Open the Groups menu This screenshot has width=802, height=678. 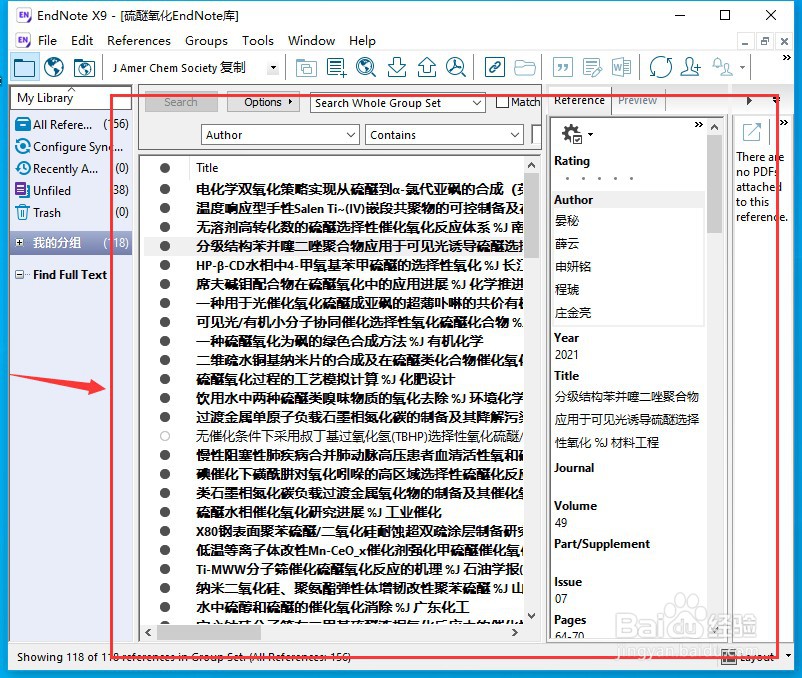pyautogui.click(x=206, y=40)
